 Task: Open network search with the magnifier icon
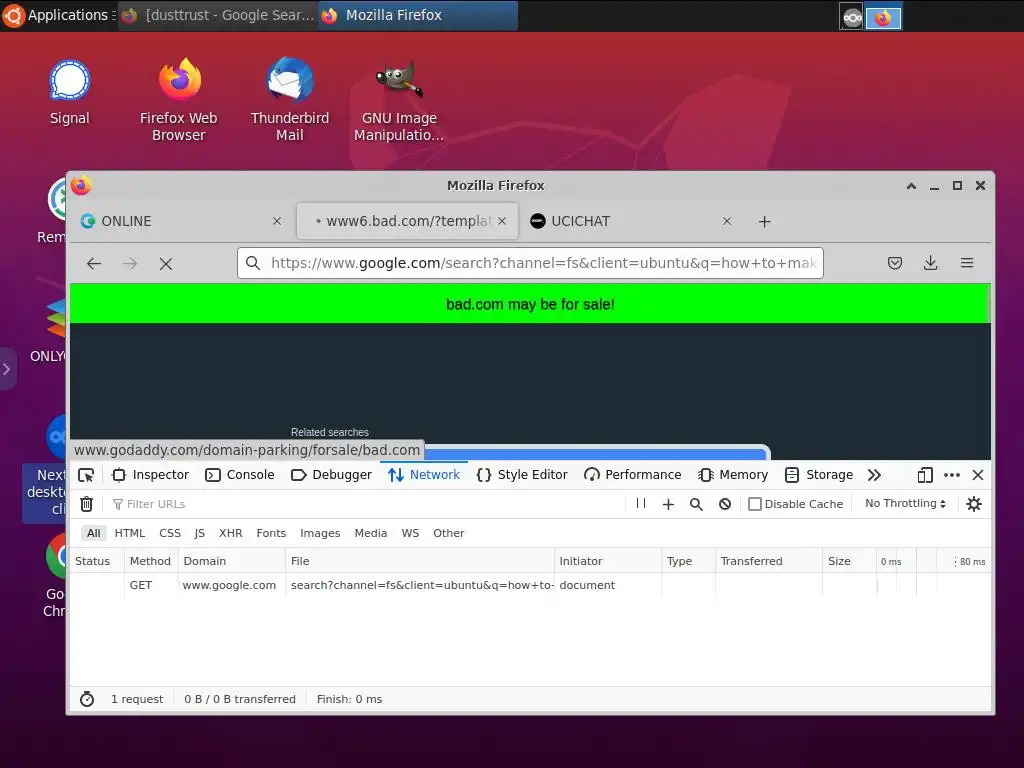[x=696, y=504]
